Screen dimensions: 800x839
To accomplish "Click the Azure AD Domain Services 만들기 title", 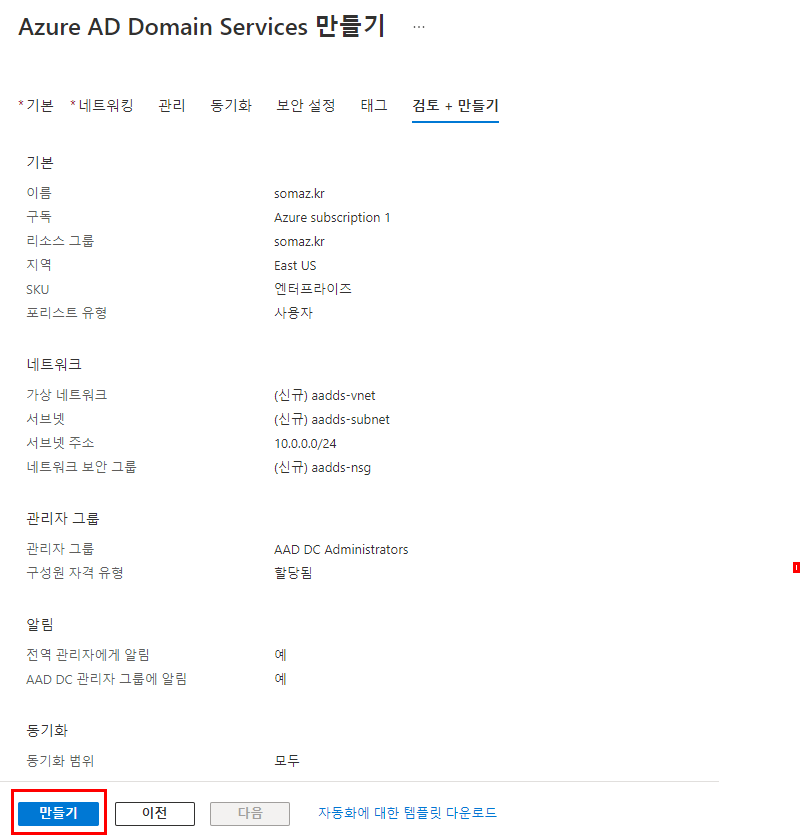I will point(202,26).
